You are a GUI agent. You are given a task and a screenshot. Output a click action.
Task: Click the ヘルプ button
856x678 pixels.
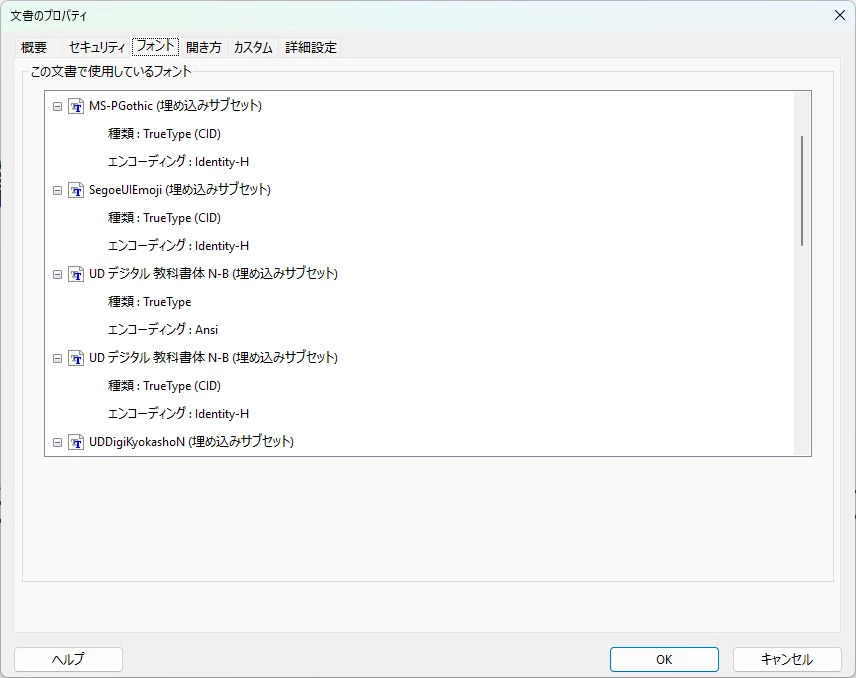click(68, 659)
